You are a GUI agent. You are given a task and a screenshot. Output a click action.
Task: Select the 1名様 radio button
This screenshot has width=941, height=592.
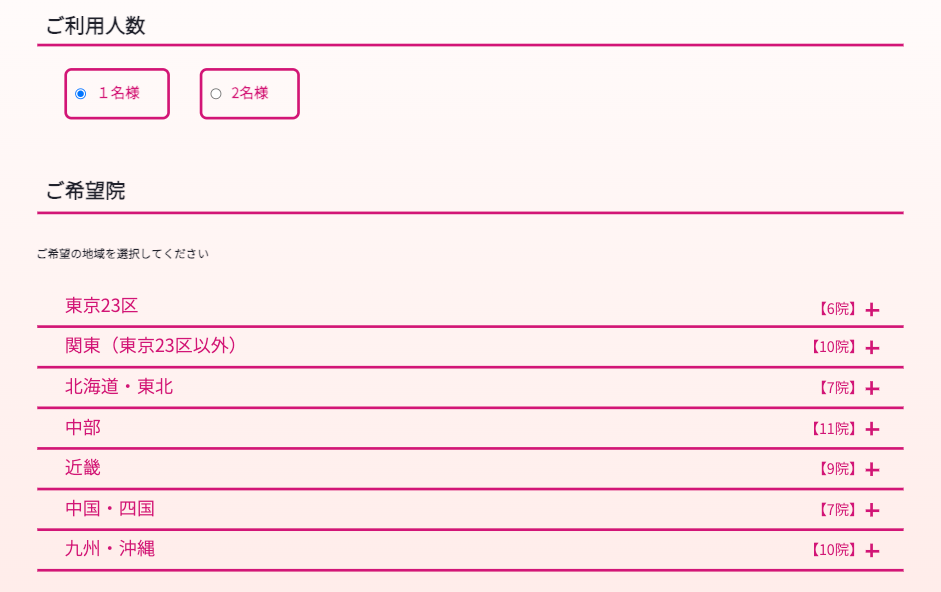pyautogui.click(x=81, y=94)
